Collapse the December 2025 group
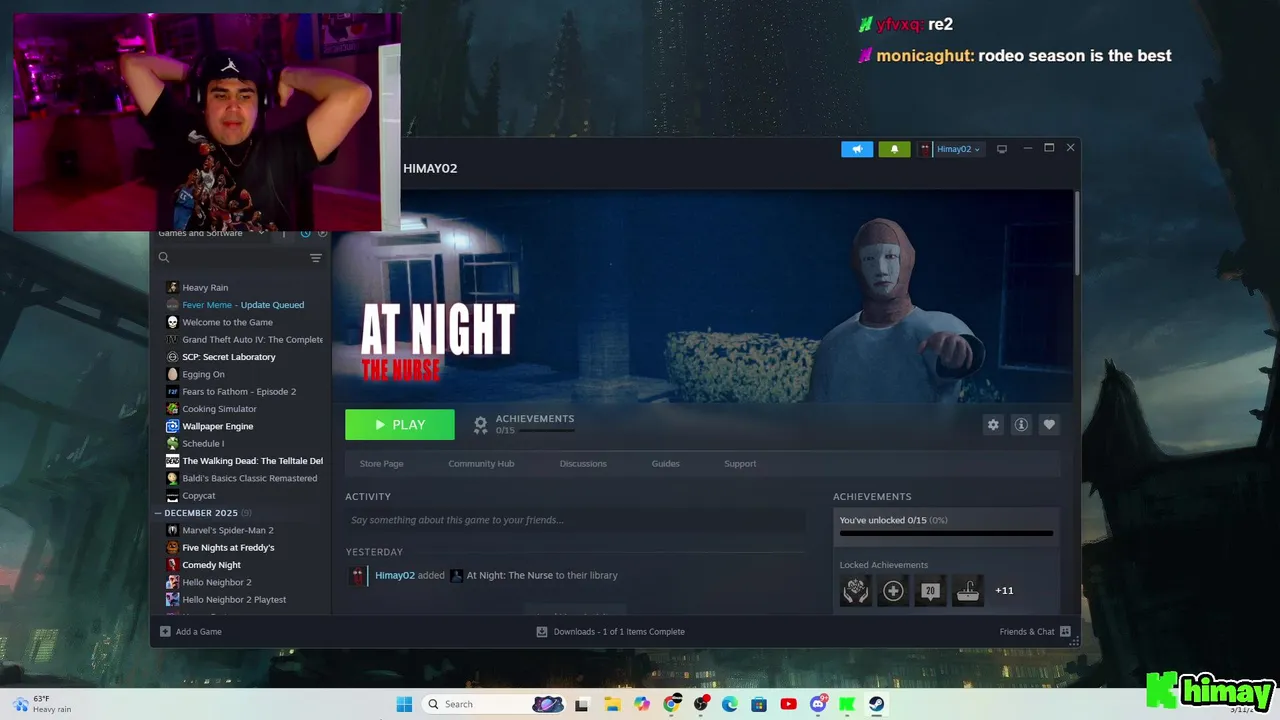1280x720 pixels. 157,513
